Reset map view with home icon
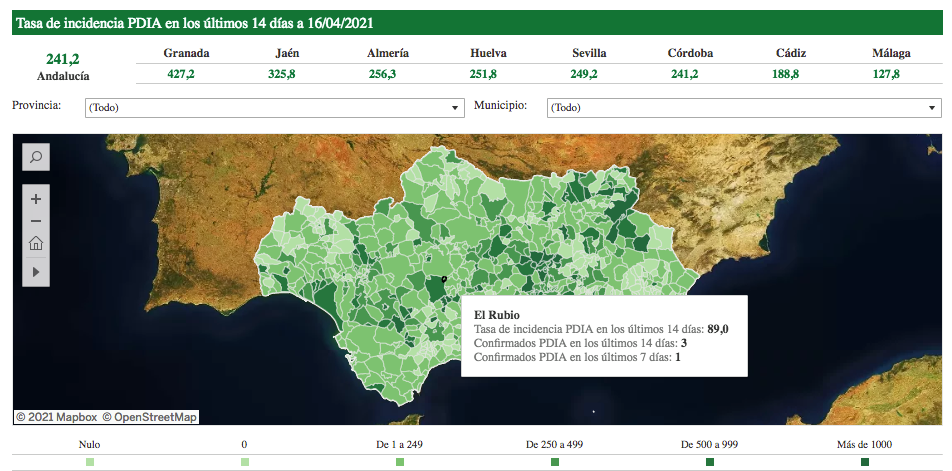Viewport: 952px width, 471px height. 36,244
